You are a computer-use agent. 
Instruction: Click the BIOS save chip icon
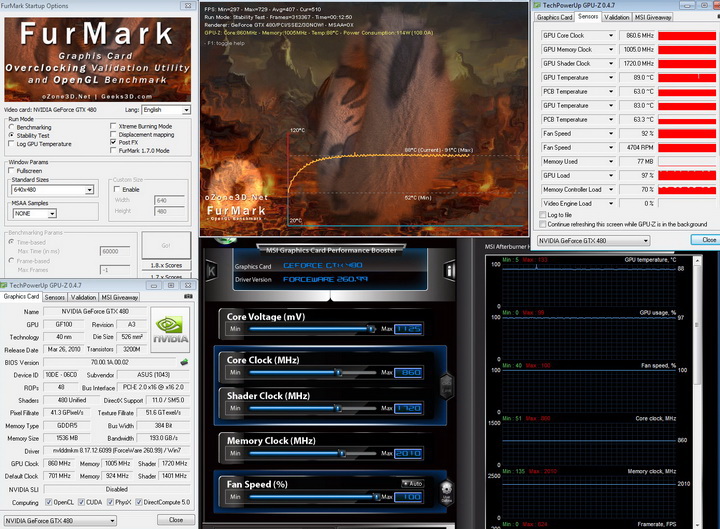pos(184,362)
